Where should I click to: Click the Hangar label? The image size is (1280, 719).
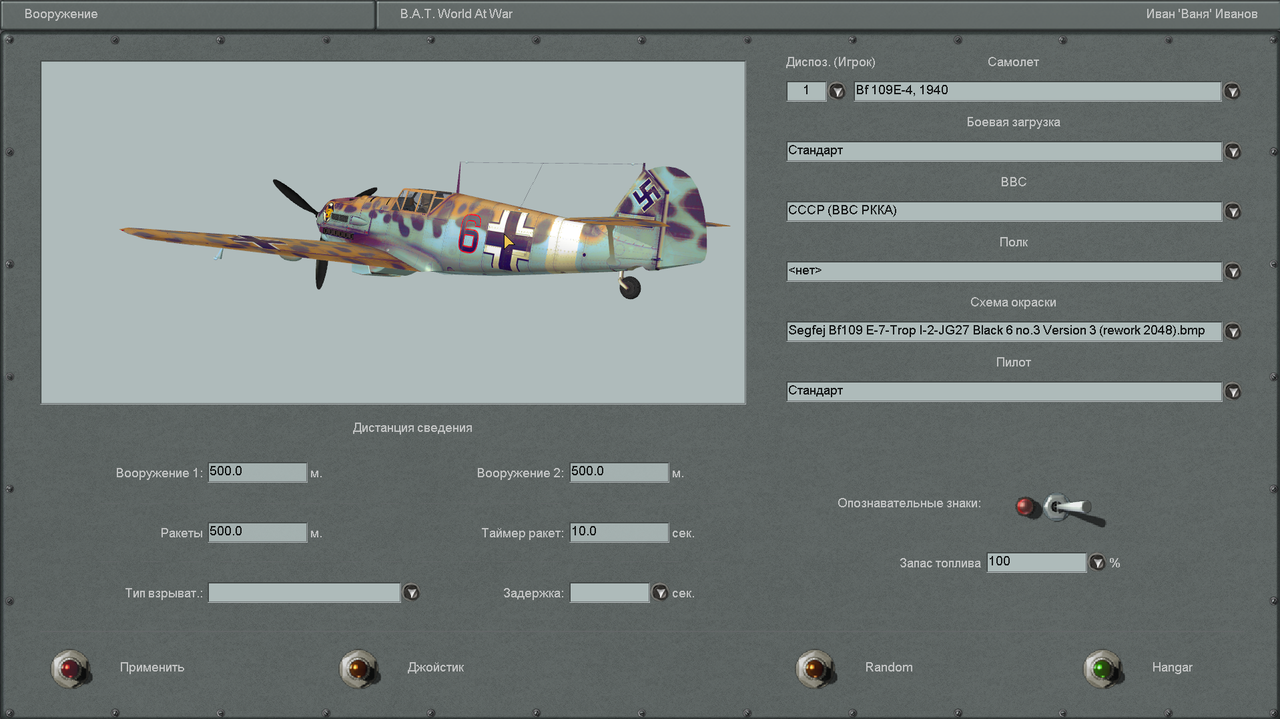click(1172, 667)
